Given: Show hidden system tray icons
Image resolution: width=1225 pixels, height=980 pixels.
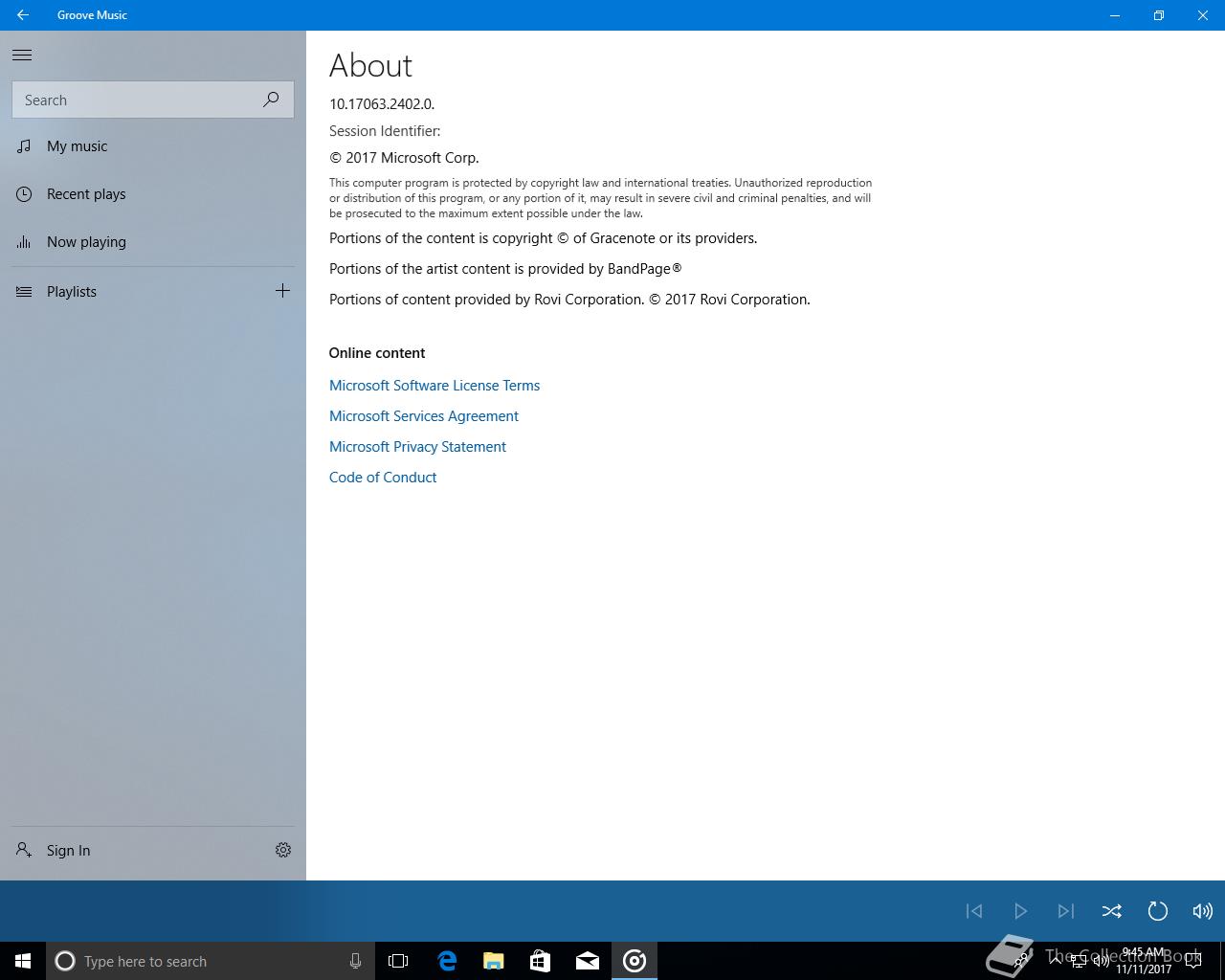Looking at the screenshot, I should 1056,961.
